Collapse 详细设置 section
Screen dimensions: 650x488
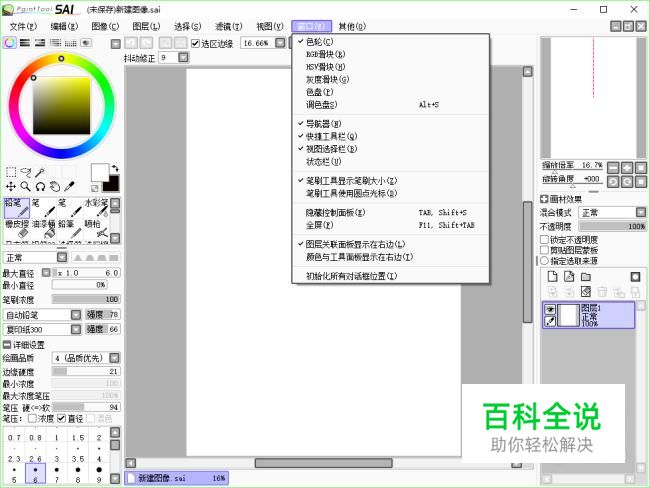click(x=7, y=345)
